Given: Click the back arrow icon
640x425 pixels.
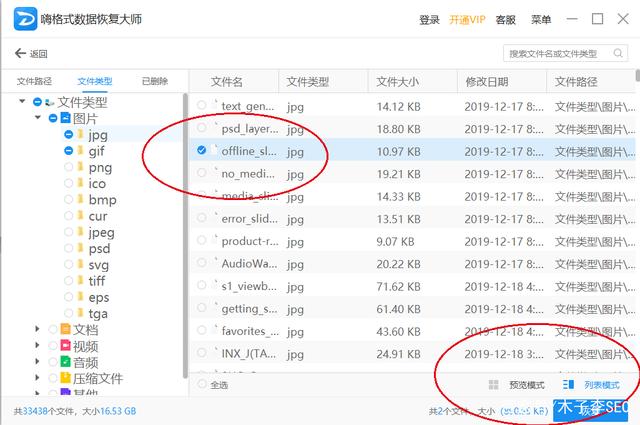Looking at the screenshot, I should click(x=20, y=53).
